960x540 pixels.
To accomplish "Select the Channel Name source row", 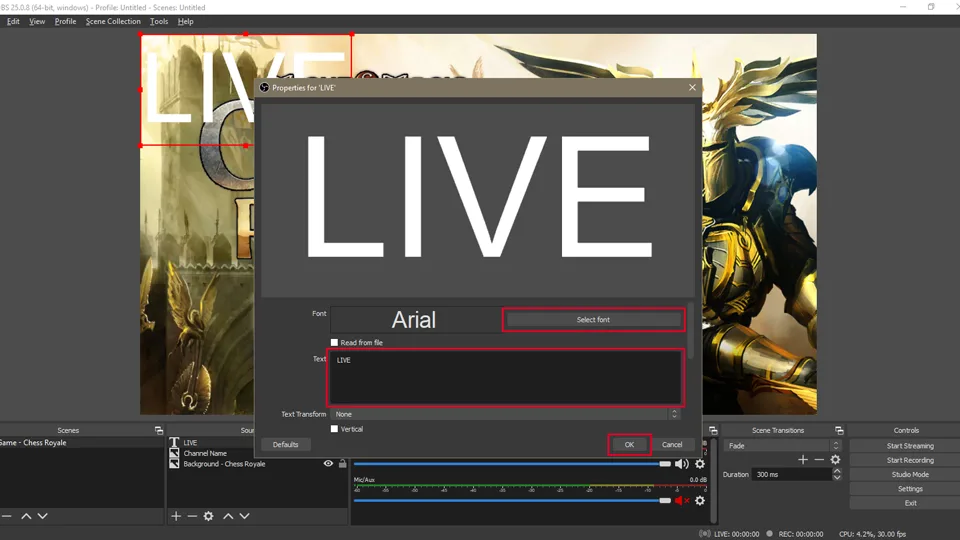I will (x=257, y=453).
